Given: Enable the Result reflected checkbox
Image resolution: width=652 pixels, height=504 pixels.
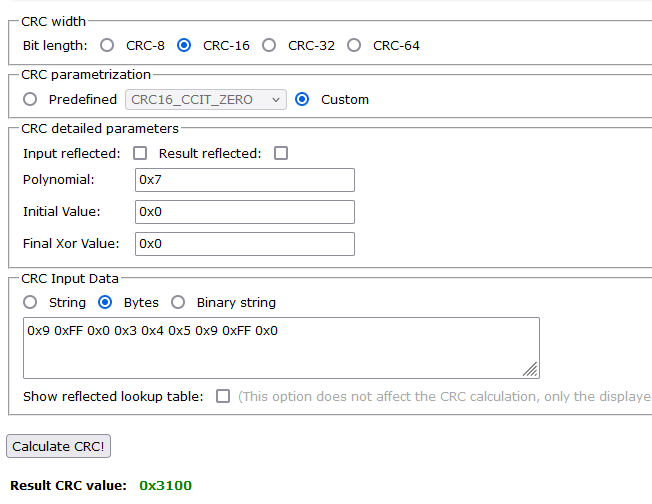Looking at the screenshot, I should [x=281, y=153].
